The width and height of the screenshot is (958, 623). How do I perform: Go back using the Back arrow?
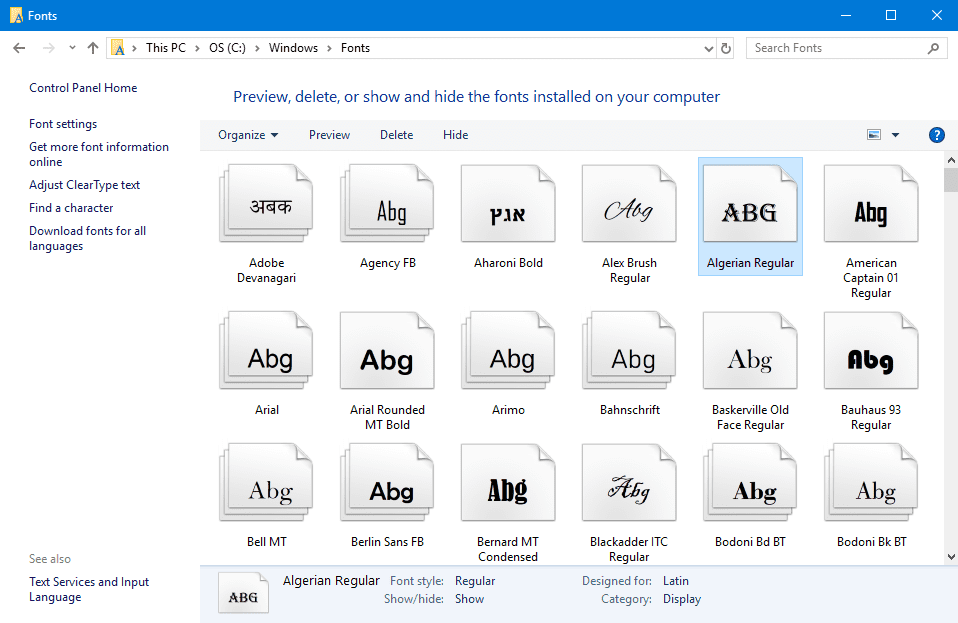(19, 48)
